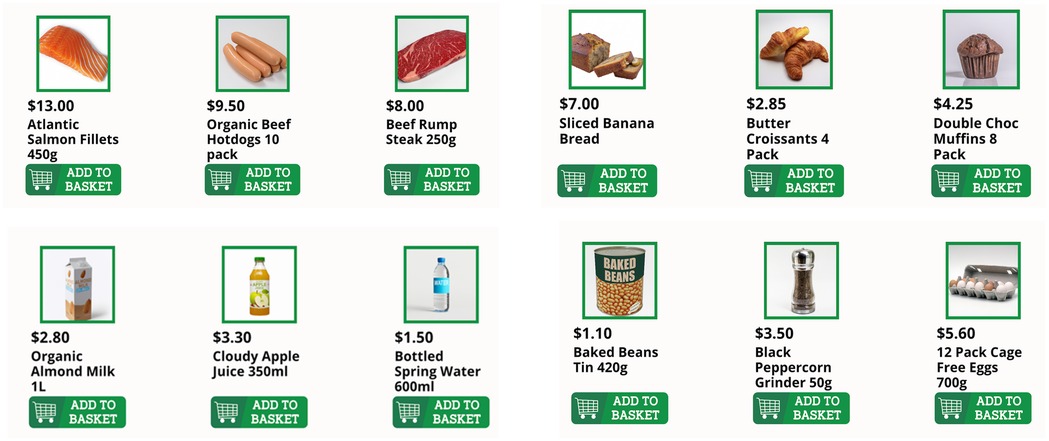The height and width of the screenshot is (441, 1049).
Task: Open the Cloudy Apple Juice bottle image
Action: 259,284
